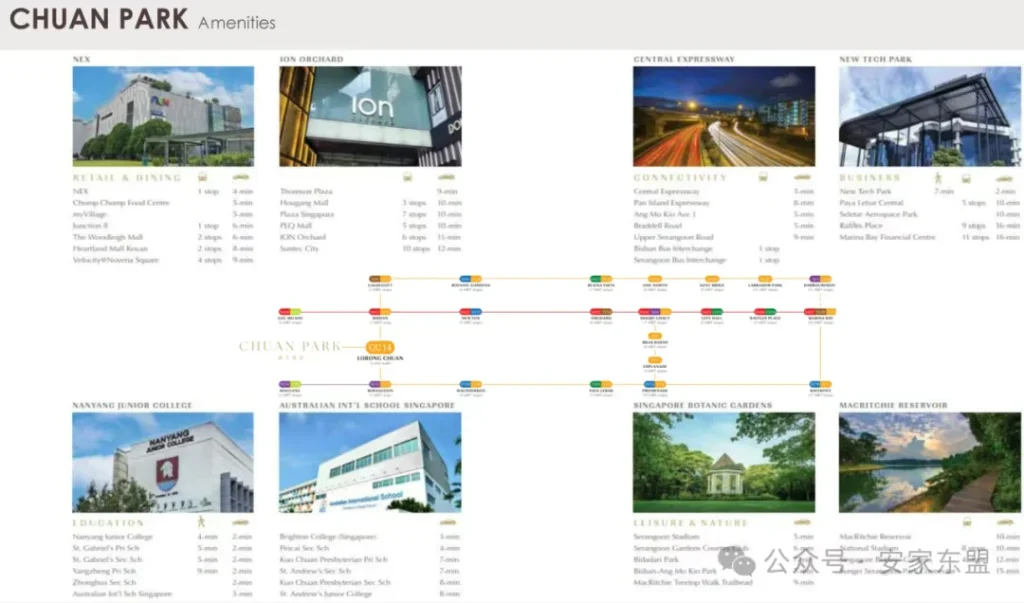The width and height of the screenshot is (1024, 603).
Task: Click the Seletar Aerospace Park row
Action: point(930,214)
